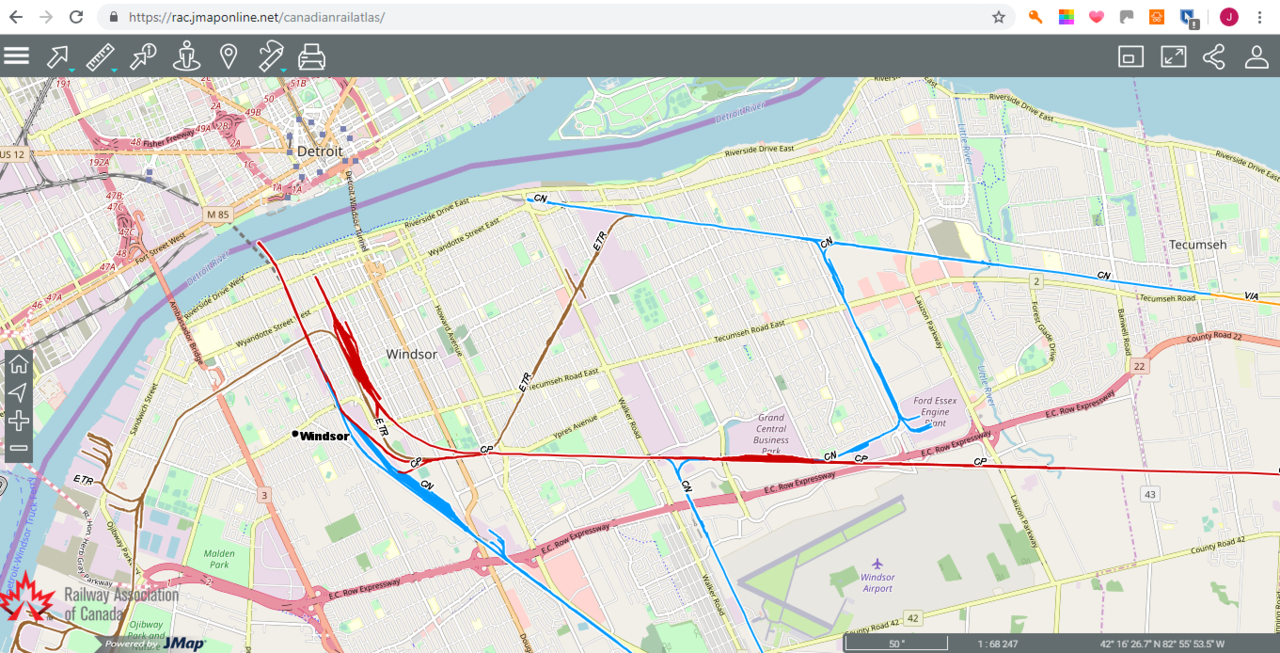Click the location pin marker tool

pos(229,57)
